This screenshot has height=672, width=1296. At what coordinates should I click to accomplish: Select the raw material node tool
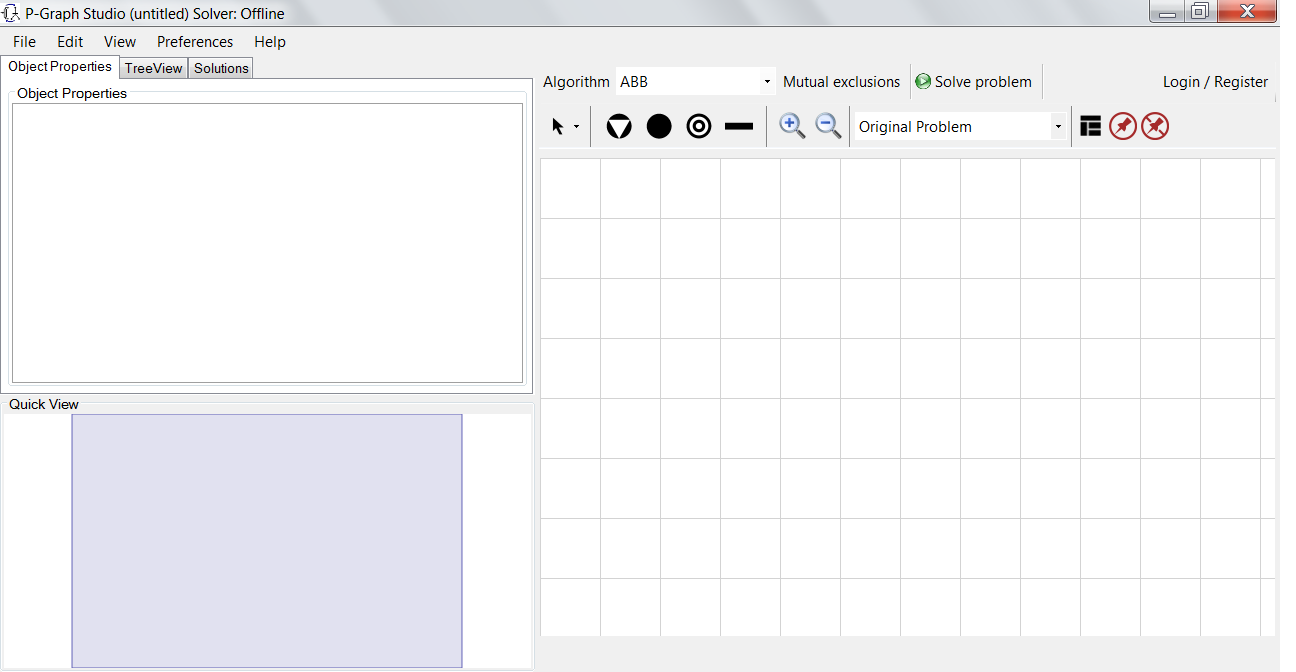(658, 126)
